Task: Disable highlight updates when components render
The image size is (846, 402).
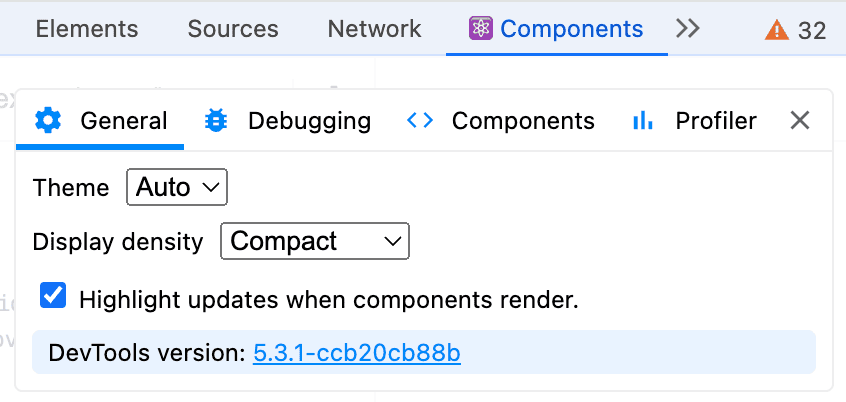Action: (x=53, y=296)
